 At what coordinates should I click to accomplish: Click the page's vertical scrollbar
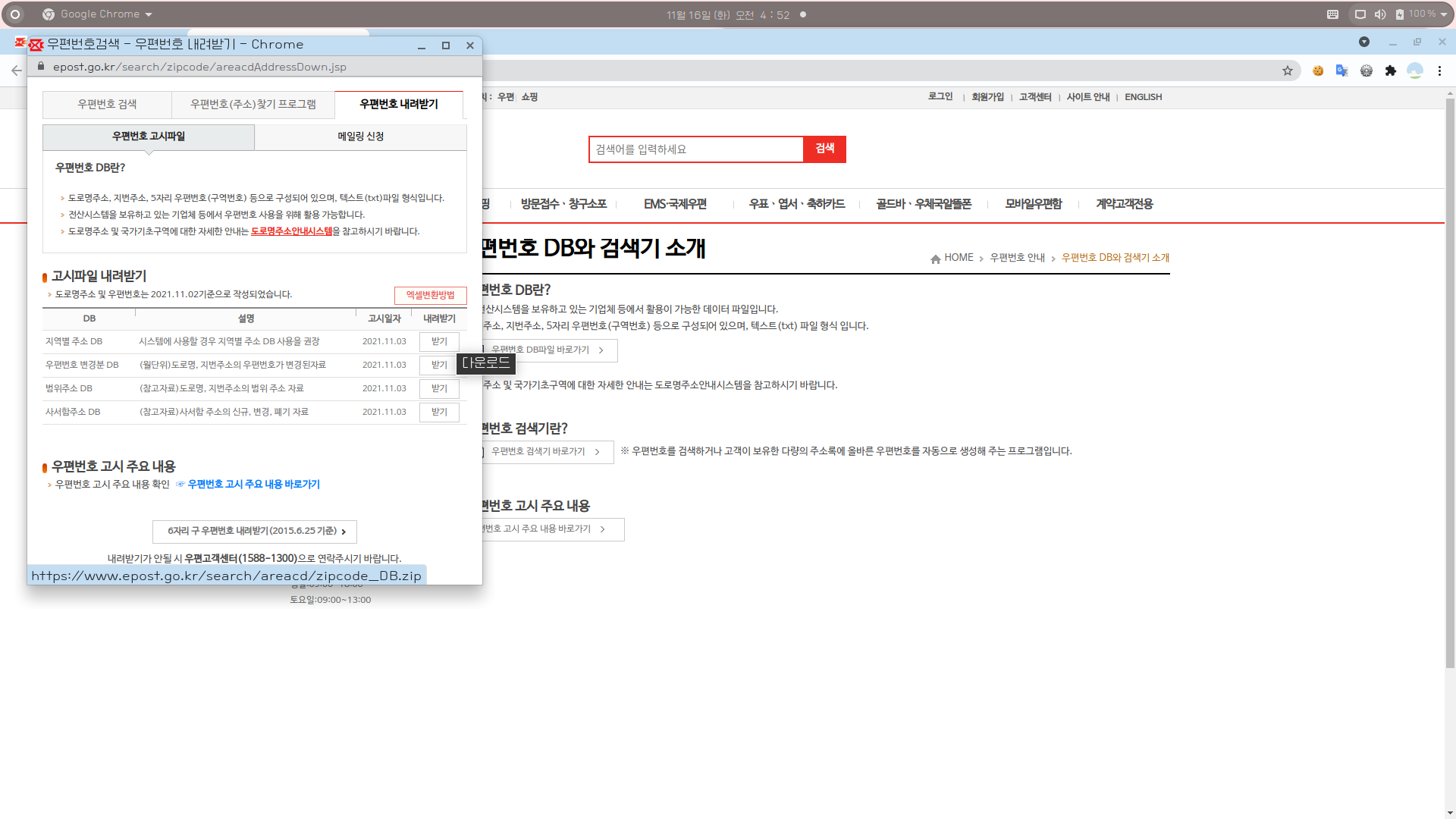coord(1449,379)
